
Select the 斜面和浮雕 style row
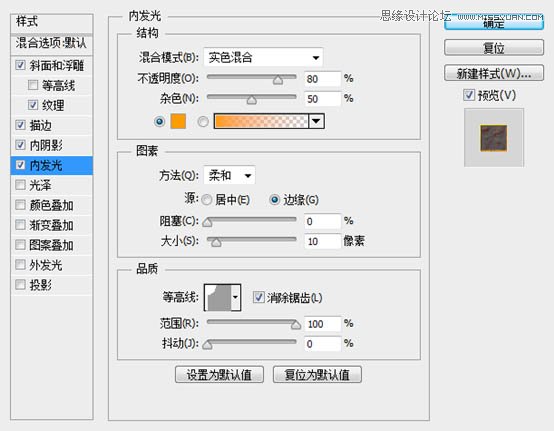click(x=52, y=65)
